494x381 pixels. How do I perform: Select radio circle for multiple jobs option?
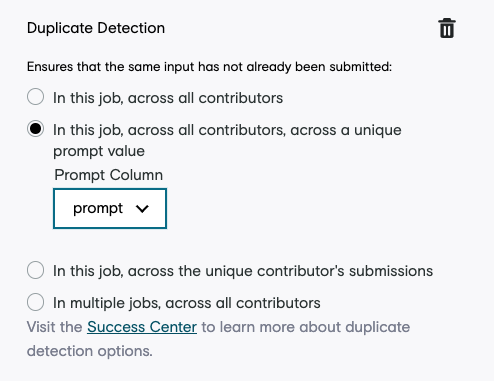35,302
